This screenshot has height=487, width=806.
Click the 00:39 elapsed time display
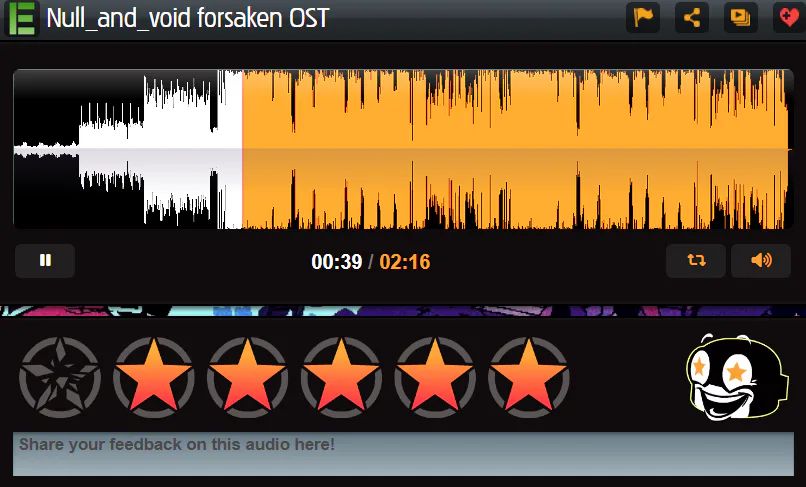pyautogui.click(x=337, y=262)
